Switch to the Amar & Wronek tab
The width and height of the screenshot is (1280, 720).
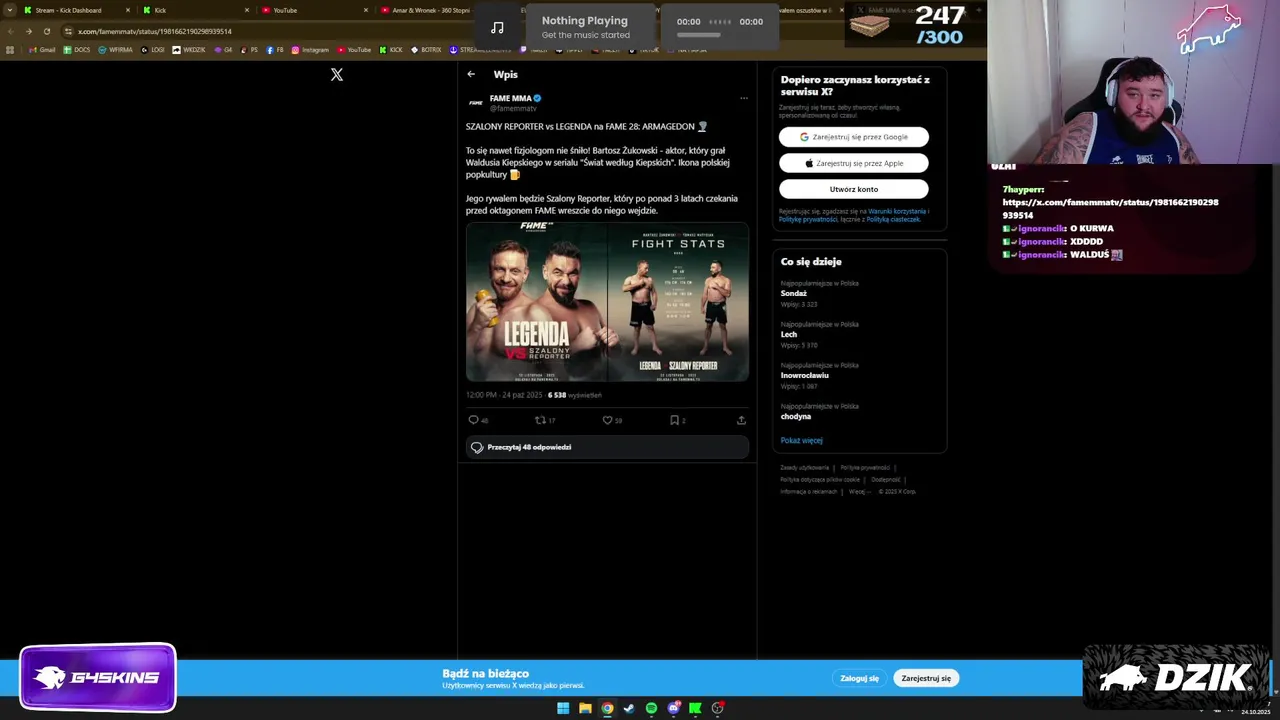430,10
